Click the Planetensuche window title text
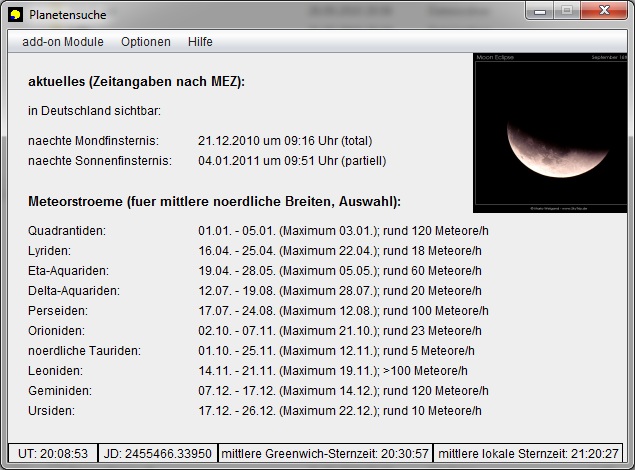Viewport: 635px width, 470px height. point(68,15)
